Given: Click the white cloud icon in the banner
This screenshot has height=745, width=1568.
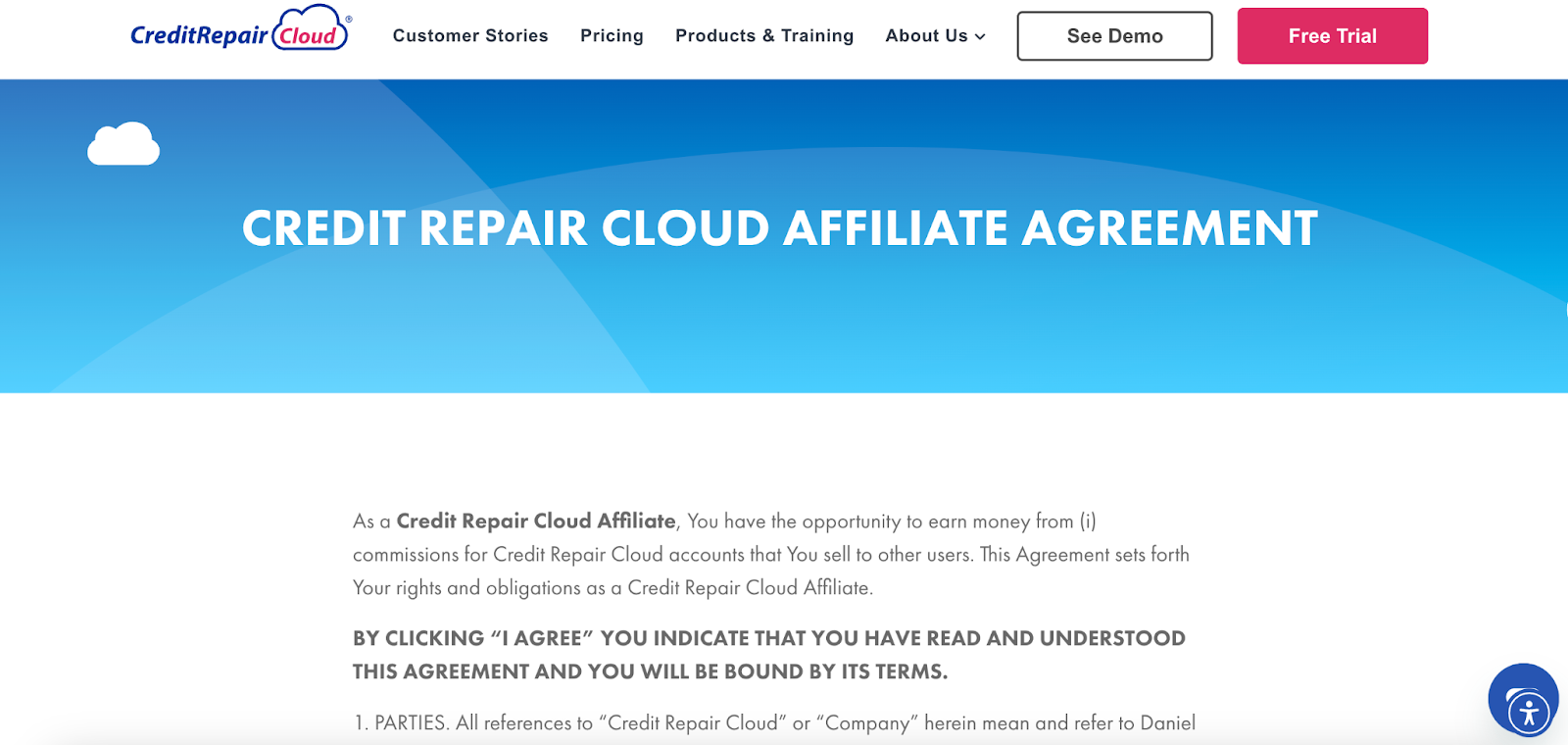Looking at the screenshot, I should pyautogui.click(x=123, y=144).
